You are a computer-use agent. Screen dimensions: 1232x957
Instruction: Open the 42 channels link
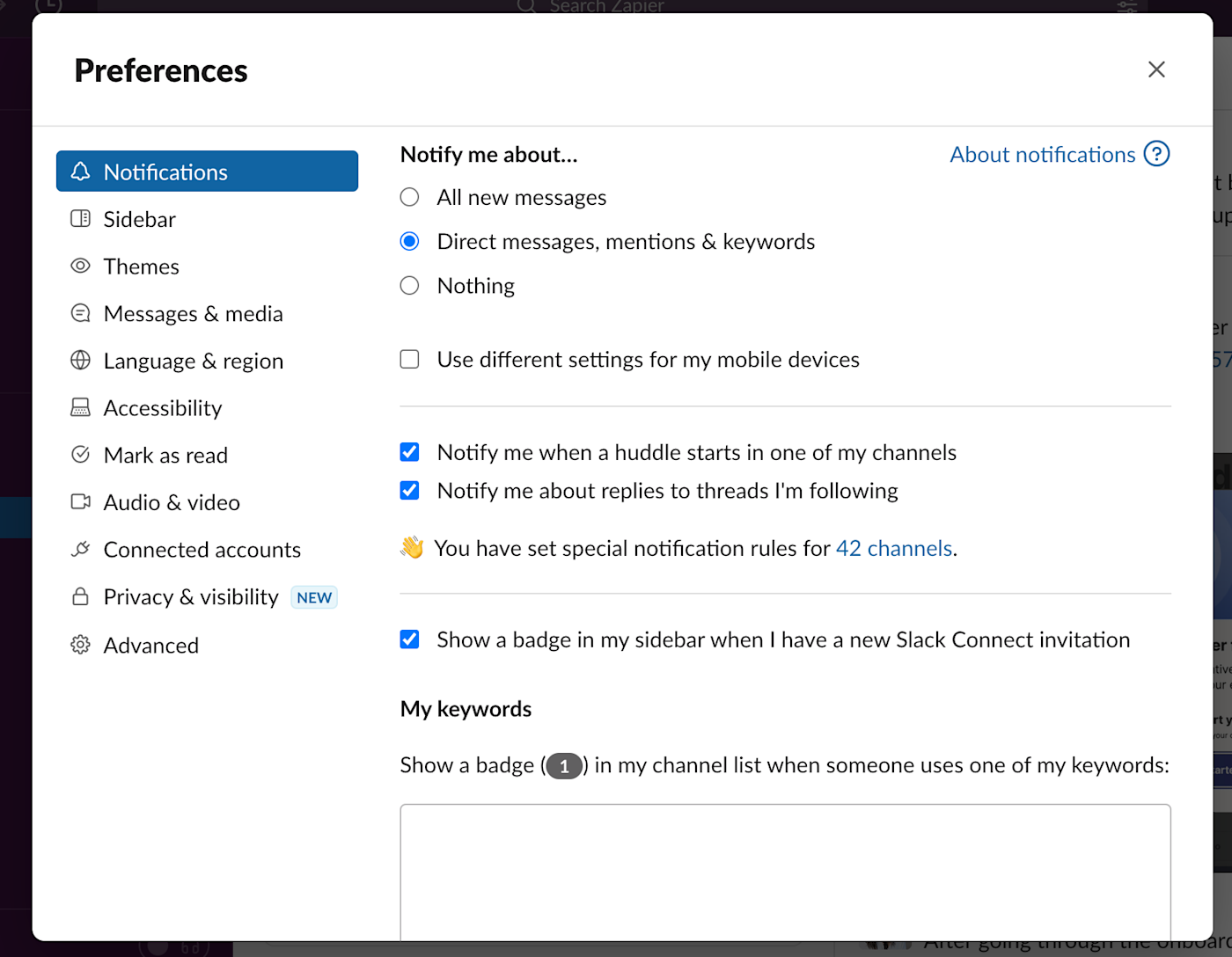pos(893,548)
